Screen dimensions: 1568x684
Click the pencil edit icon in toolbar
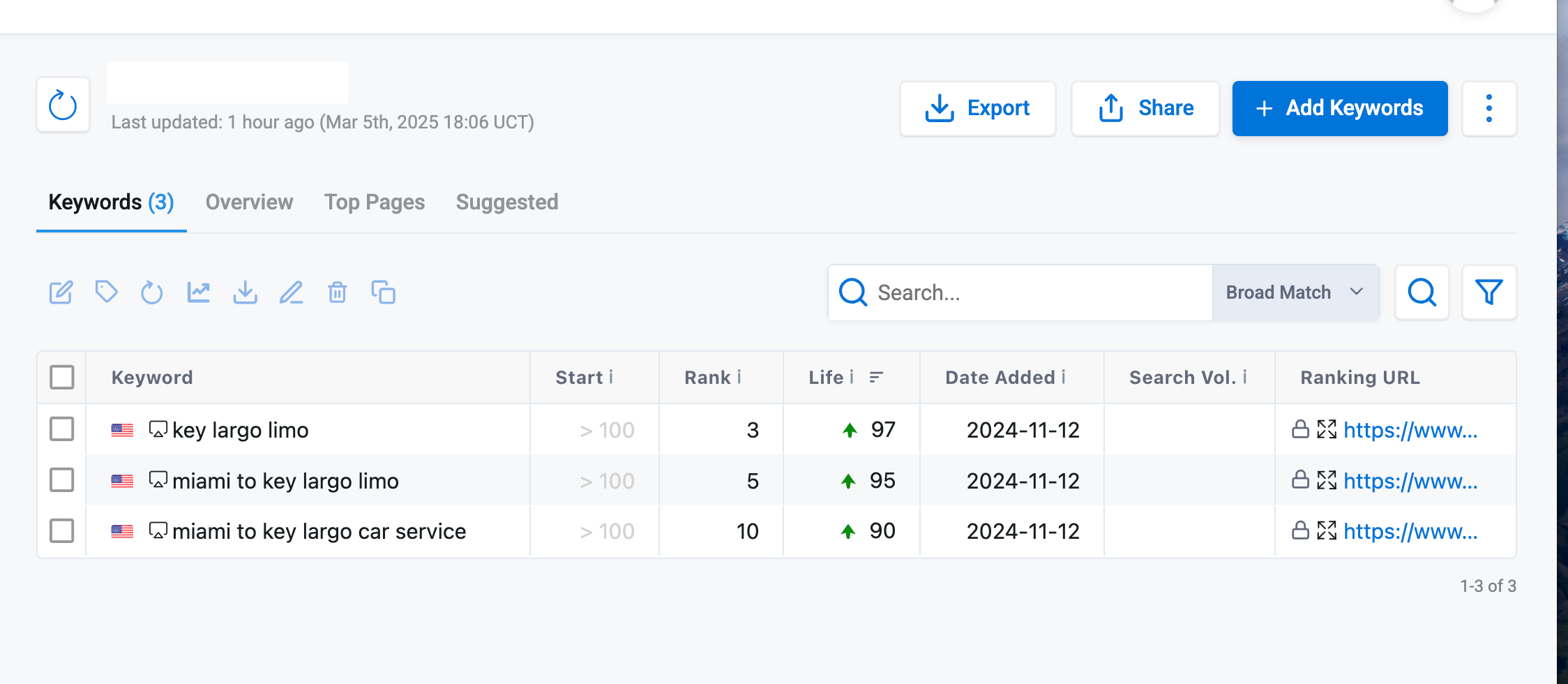point(292,292)
